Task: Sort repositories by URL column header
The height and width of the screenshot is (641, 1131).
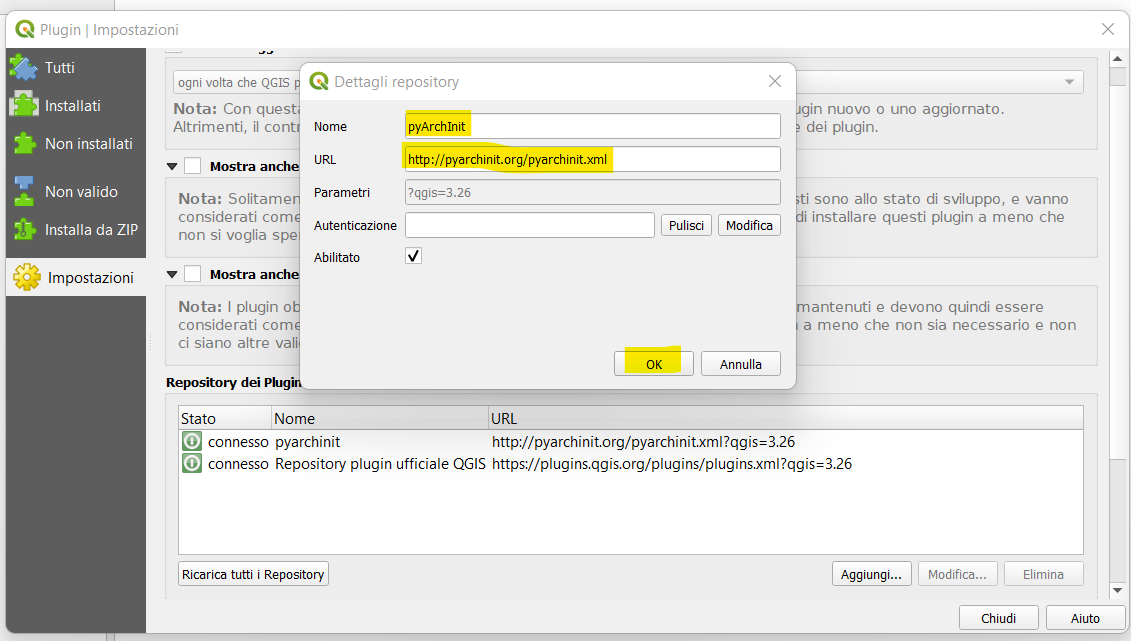Action: pyautogui.click(x=785, y=418)
